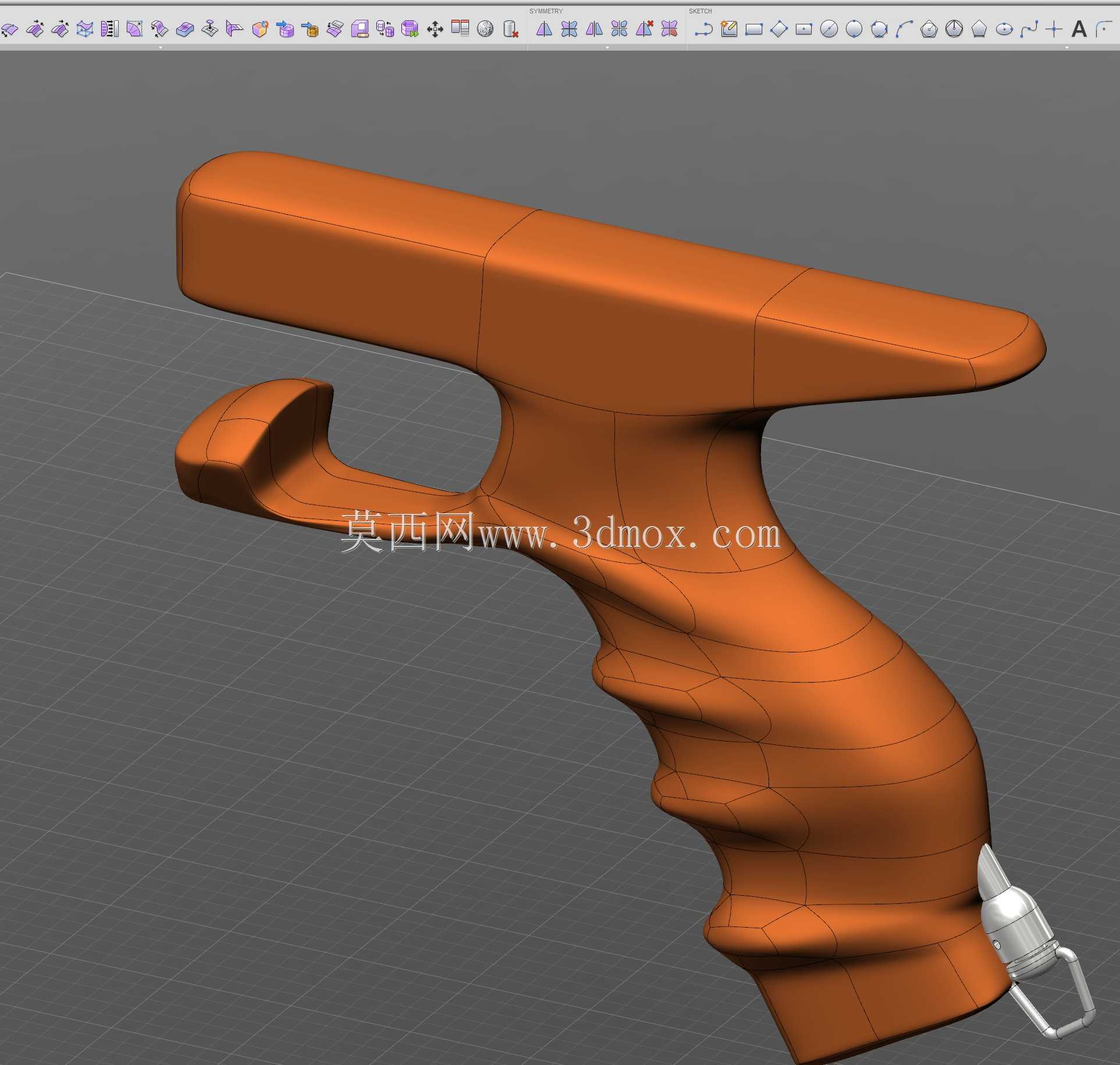Viewport: 1120px width, 1065px height.
Task: Click the purple hexagon with green arrows icon
Action: coord(410,29)
